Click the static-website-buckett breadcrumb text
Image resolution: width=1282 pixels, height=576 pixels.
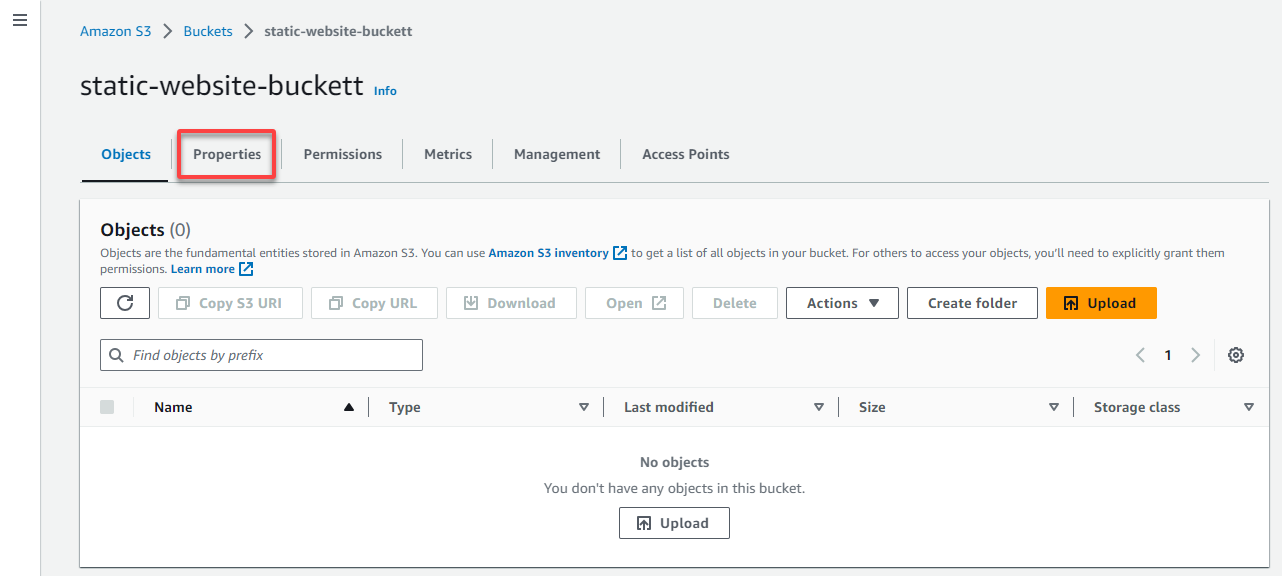(x=338, y=31)
